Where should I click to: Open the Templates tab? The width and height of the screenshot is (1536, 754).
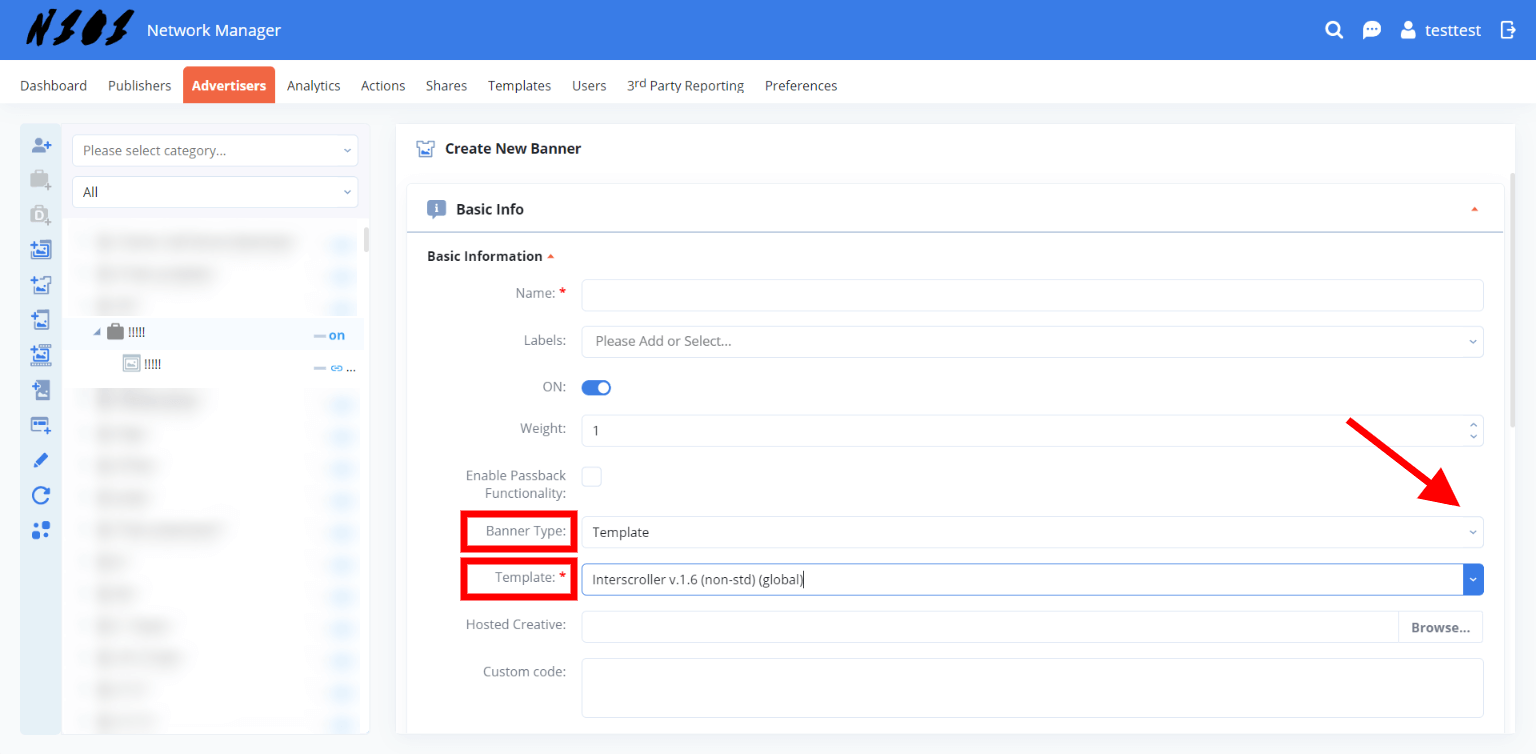point(519,86)
